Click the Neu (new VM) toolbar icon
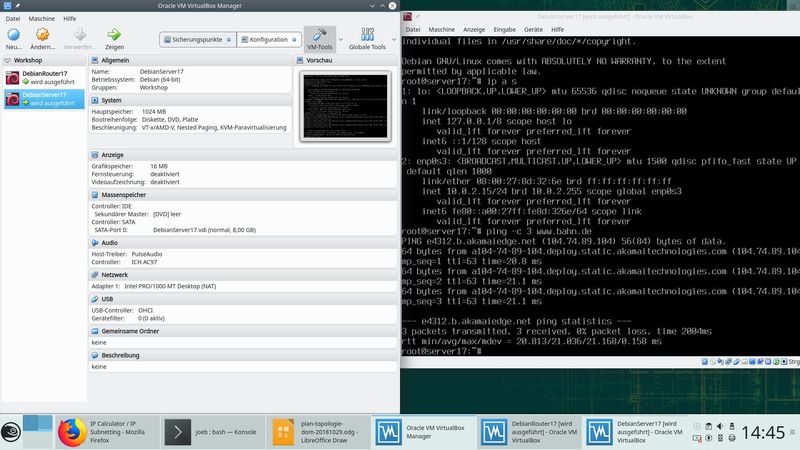This screenshot has width=800, height=450. (x=14, y=35)
